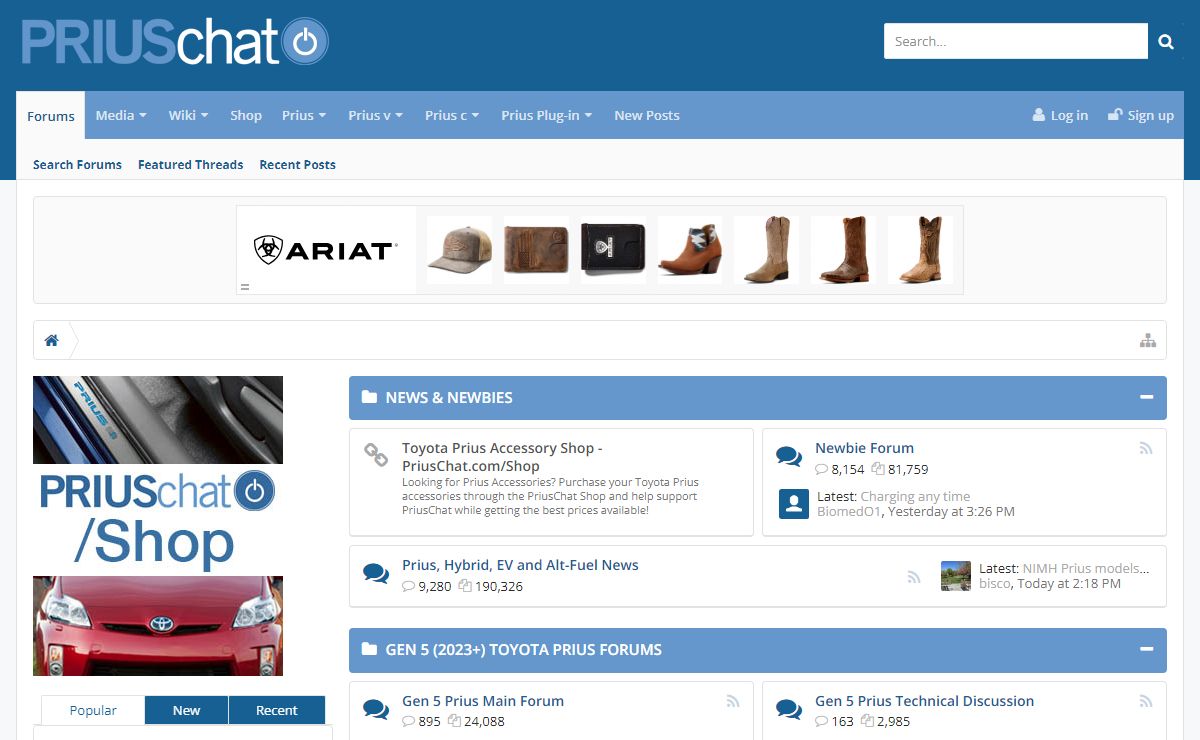Click chat icon beside Gen 5 Prius Main Forum
The image size is (1200, 740).
(x=376, y=710)
